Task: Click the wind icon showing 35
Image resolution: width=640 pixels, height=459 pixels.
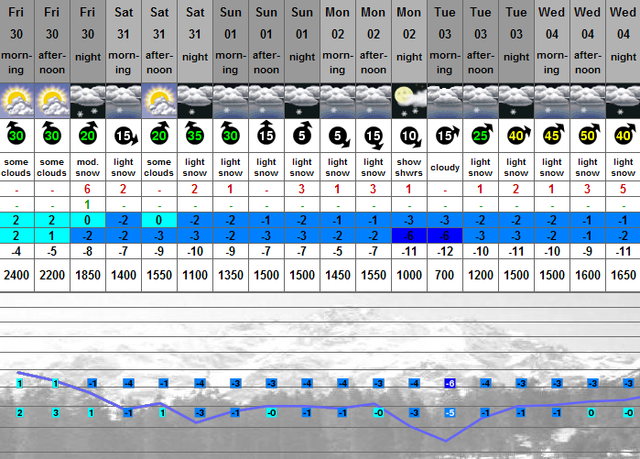Action: tap(194, 133)
